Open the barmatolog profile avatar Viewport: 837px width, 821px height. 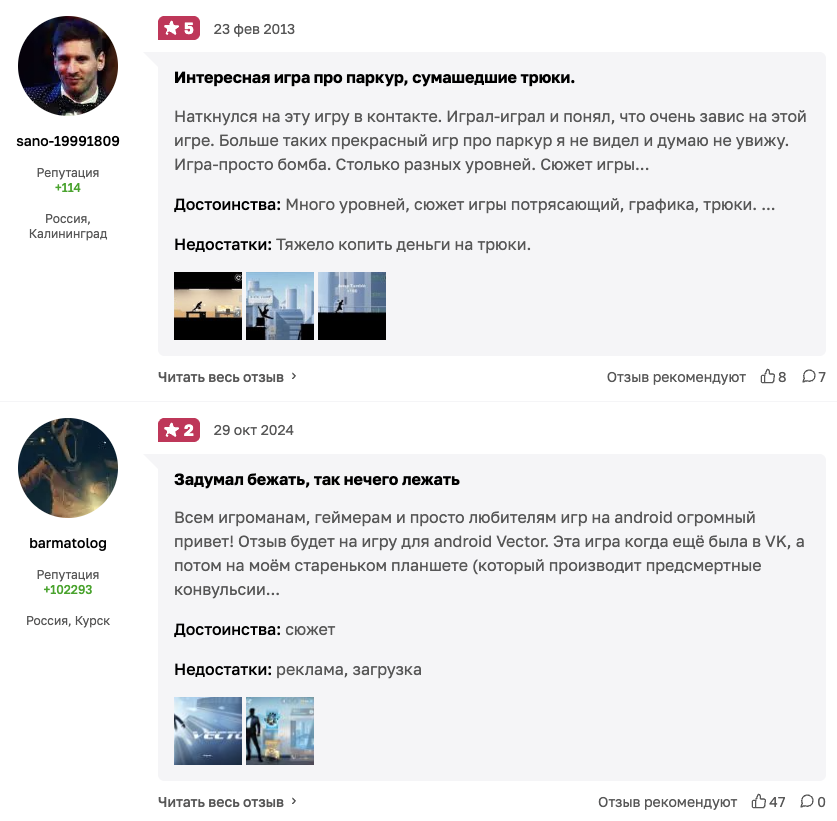point(68,468)
